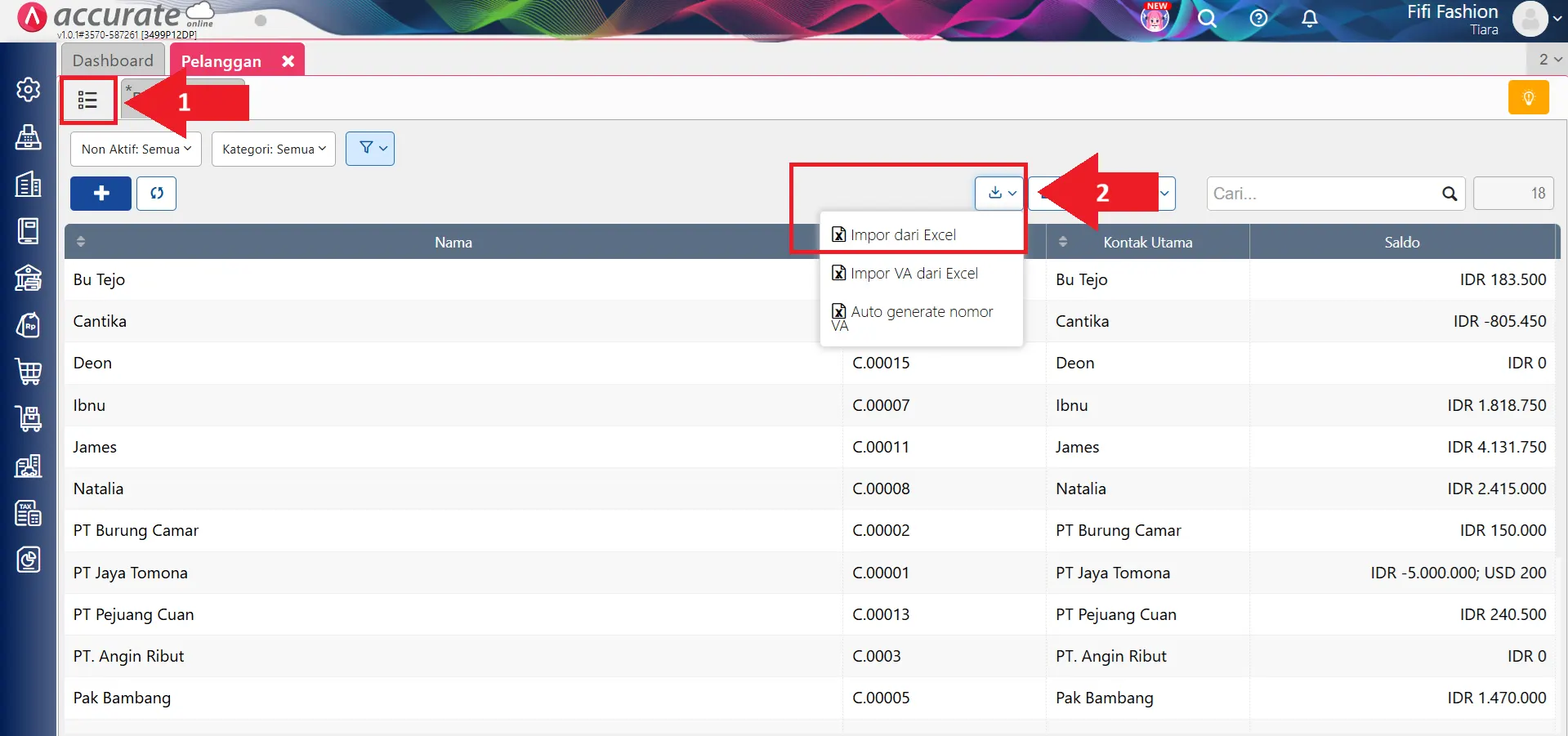
Task: Expand the Non Aktif filter dropdown
Action: 136,149
